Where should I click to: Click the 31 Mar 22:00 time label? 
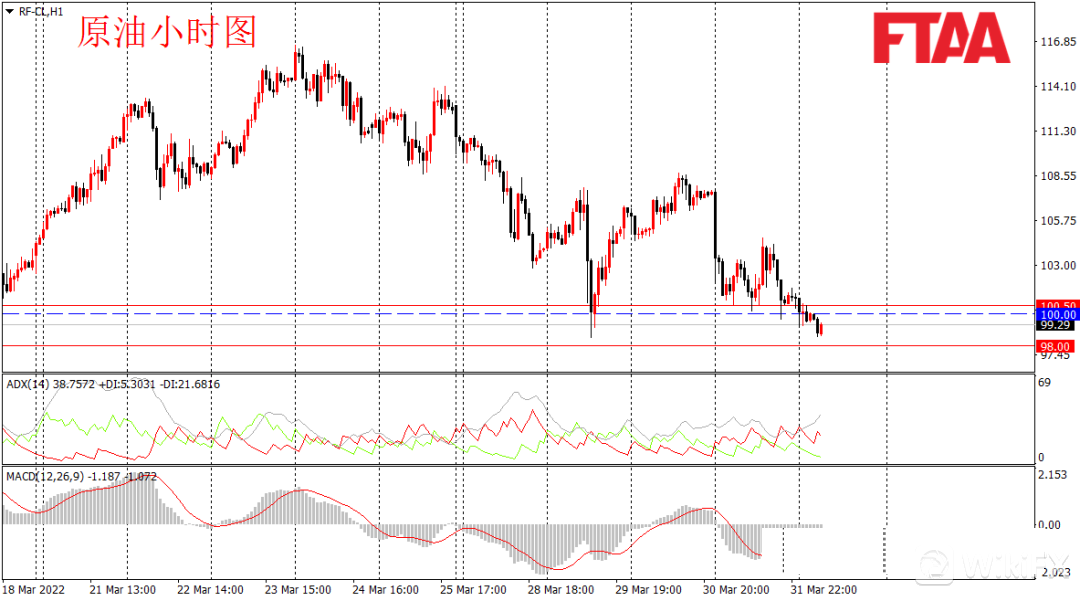click(823, 590)
